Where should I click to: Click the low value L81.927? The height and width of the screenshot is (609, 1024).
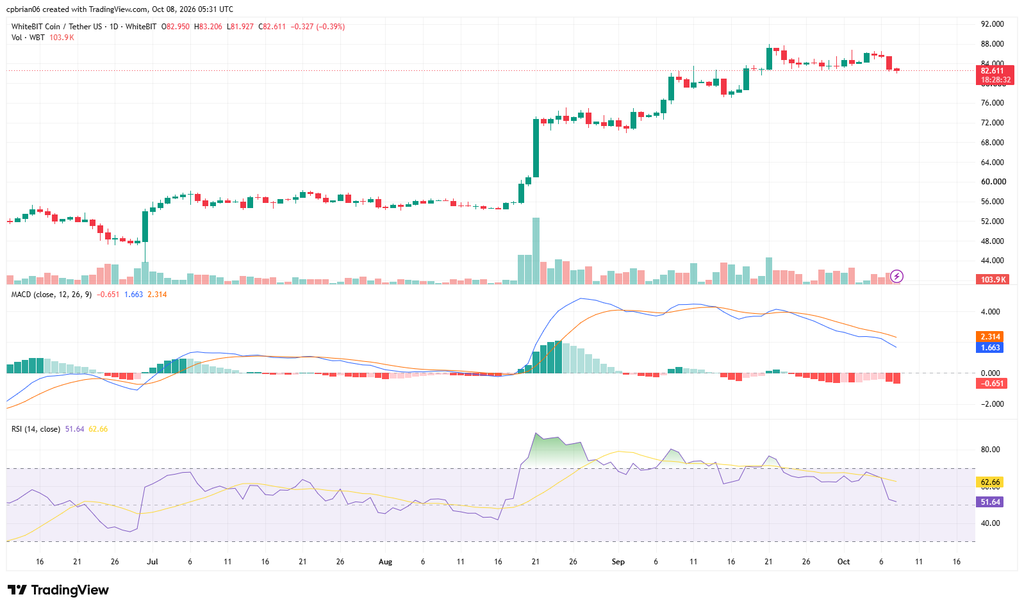[x=240, y=27]
